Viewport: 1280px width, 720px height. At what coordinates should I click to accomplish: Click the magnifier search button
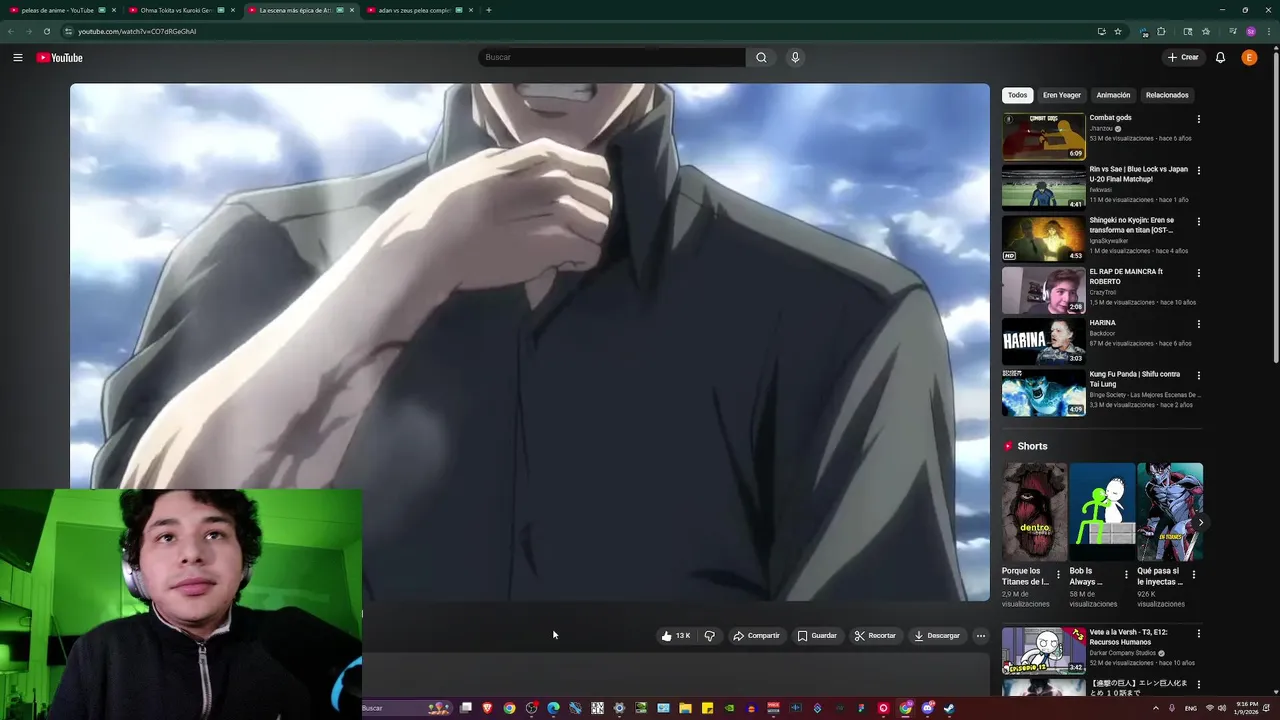point(761,58)
